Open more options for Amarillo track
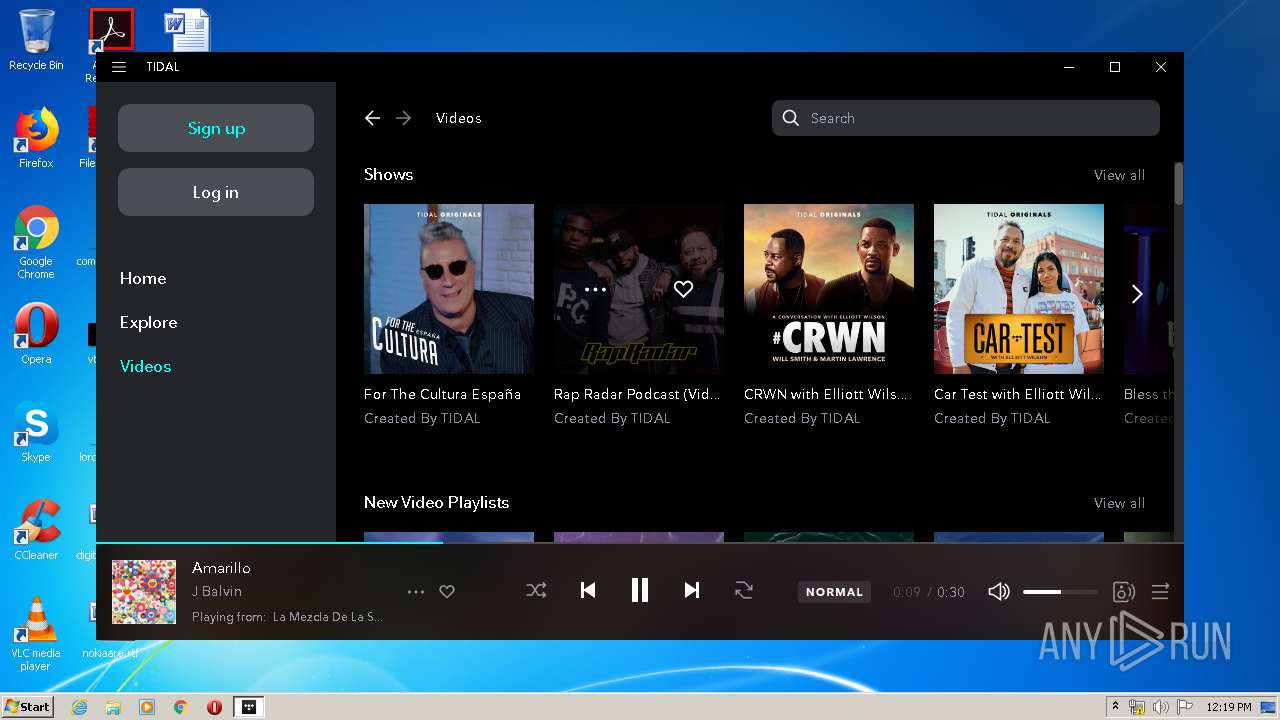 [416, 592]
